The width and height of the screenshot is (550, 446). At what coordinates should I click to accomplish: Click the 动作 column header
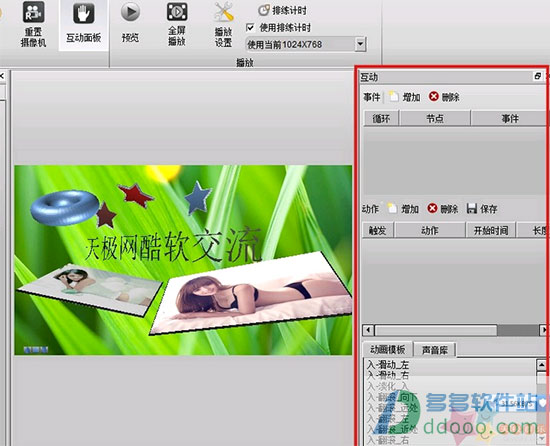click(x=430, y=230)
